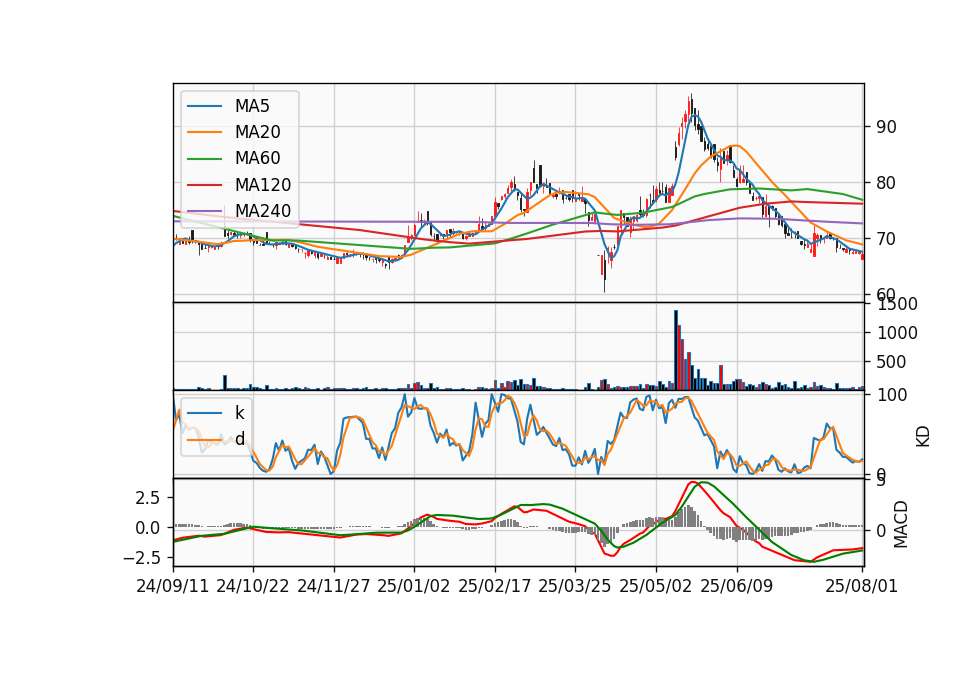
Task: Click the k legend label in KD panel
Action: (239, 413)
